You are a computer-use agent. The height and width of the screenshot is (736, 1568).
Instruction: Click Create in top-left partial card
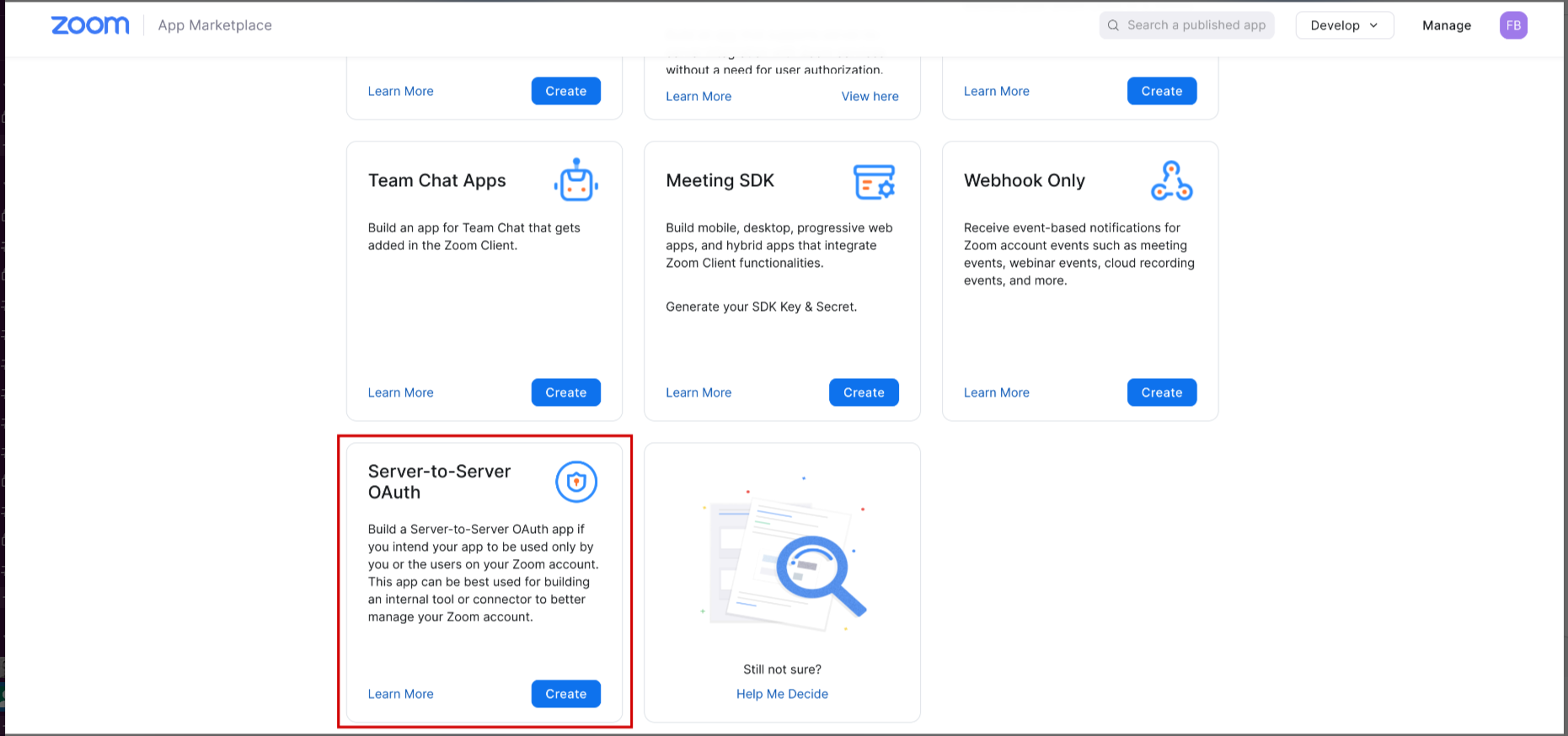pos(566,91)
